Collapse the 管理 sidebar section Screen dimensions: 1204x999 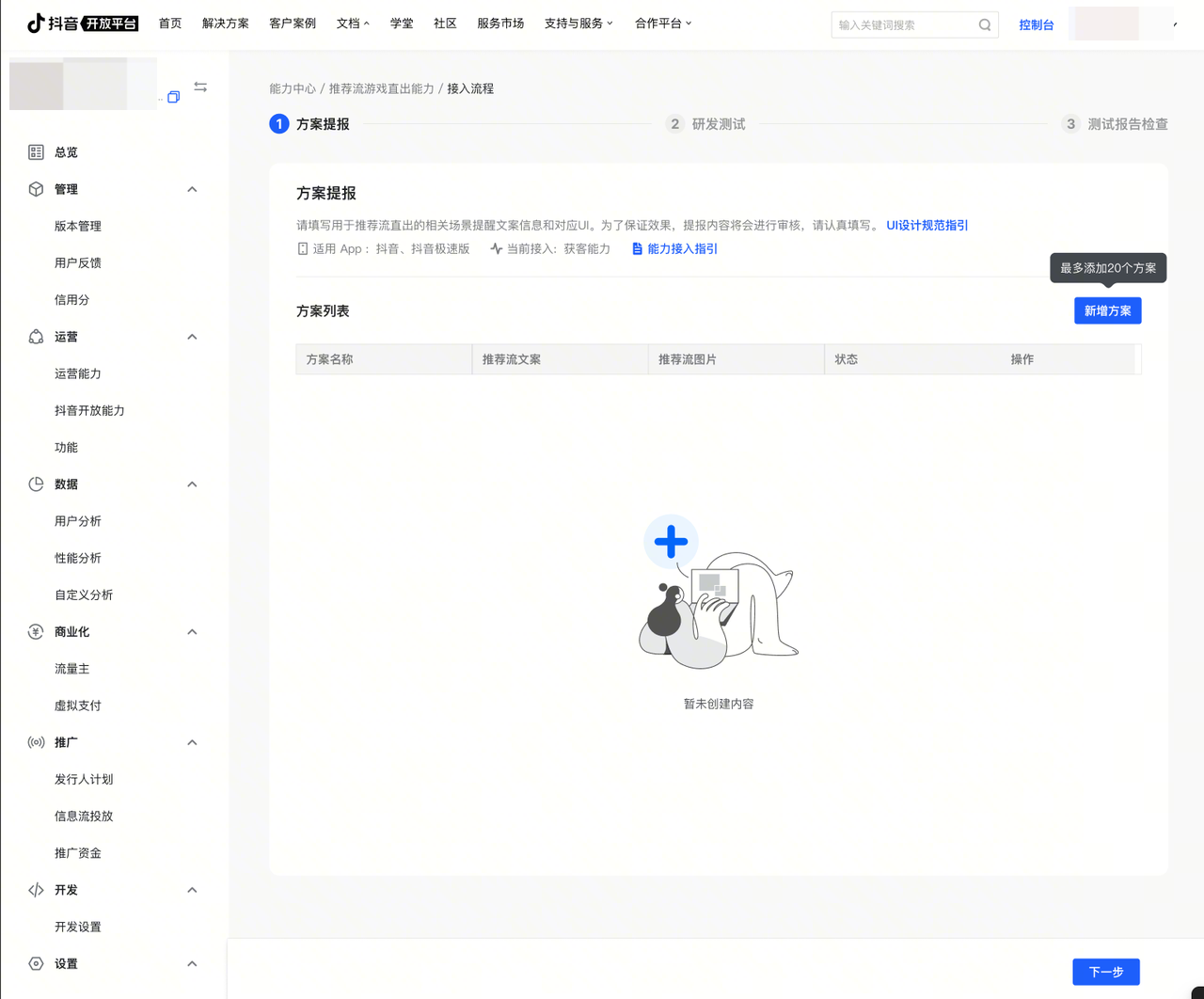[x=192, y=189]
